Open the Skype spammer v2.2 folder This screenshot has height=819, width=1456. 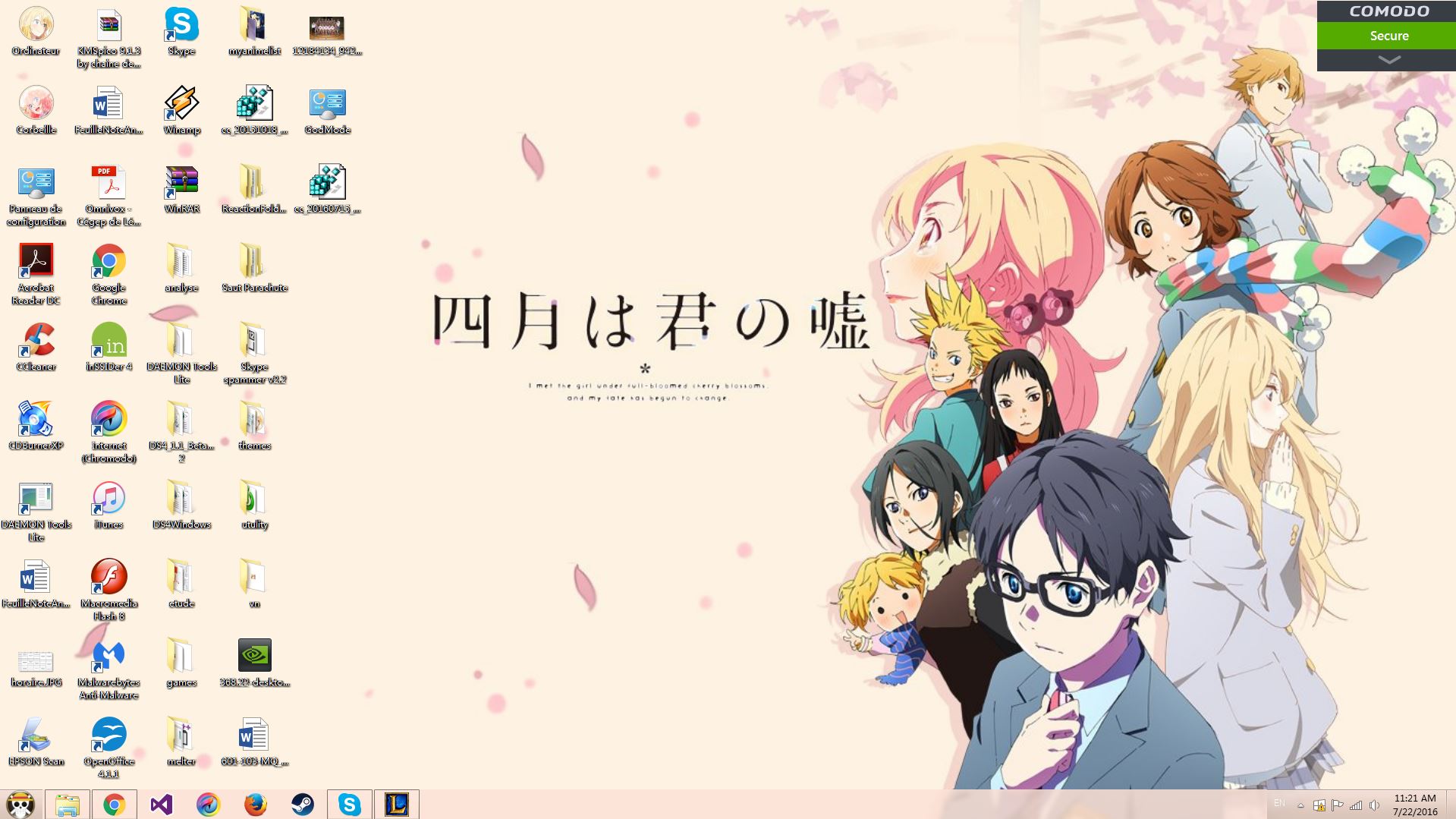point(254,354)
